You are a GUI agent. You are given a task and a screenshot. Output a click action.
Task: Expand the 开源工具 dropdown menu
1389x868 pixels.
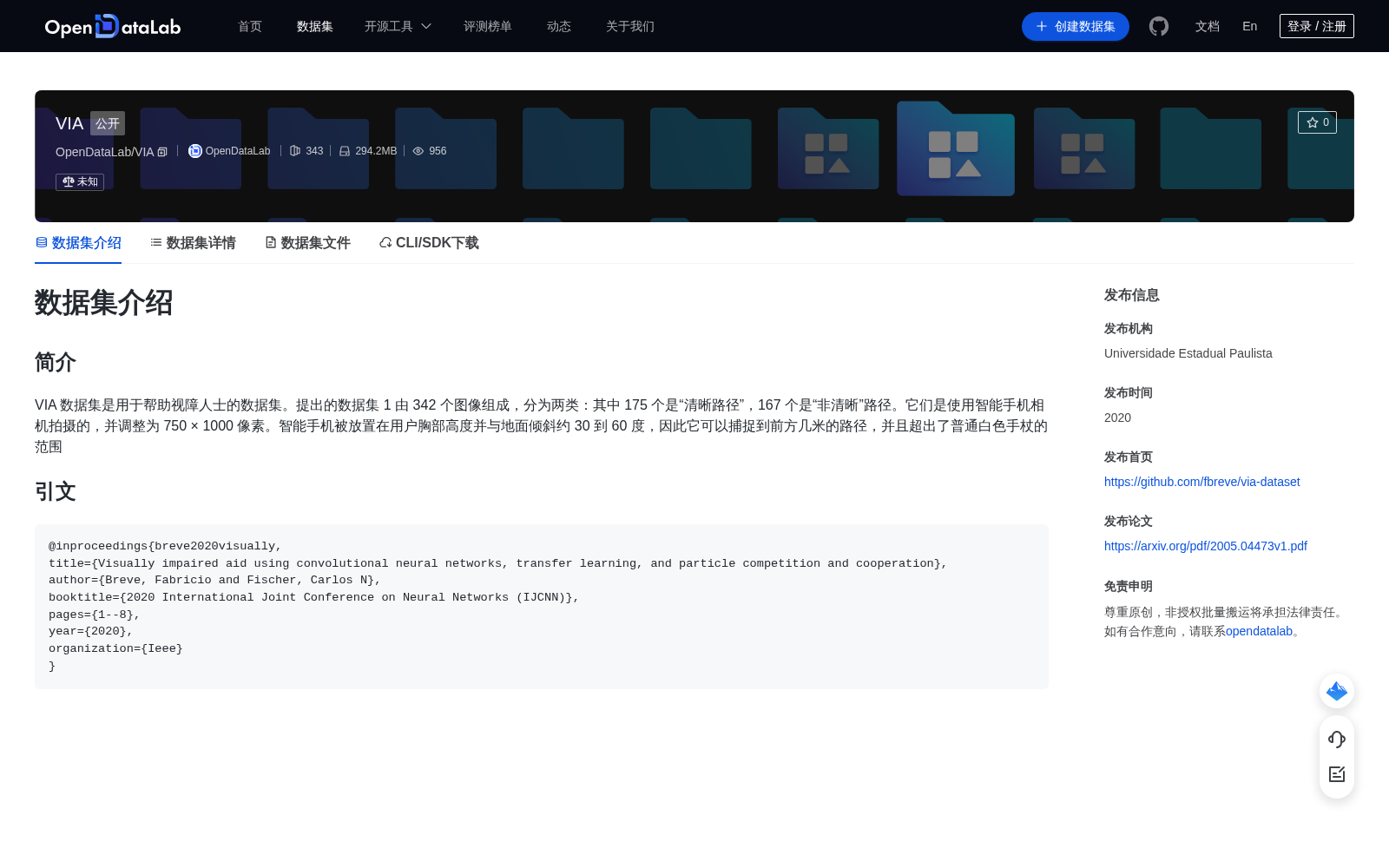(398, 26)
